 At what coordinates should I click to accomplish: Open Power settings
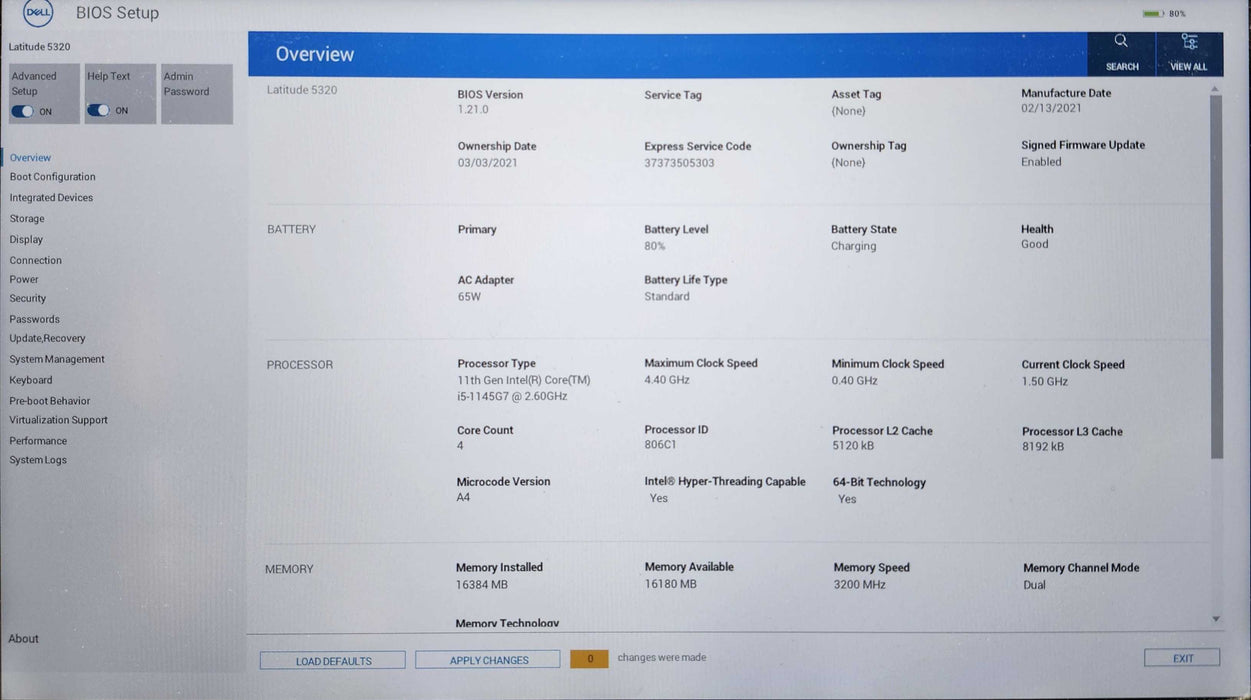coord(24,280)
